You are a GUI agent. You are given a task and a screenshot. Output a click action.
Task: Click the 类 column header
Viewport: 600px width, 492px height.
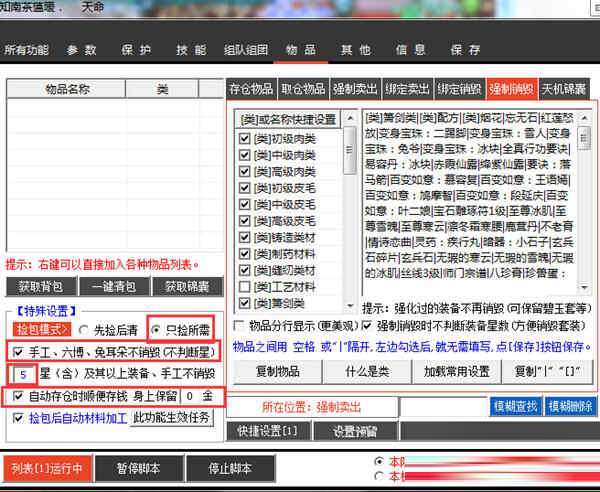coord(162,89)
